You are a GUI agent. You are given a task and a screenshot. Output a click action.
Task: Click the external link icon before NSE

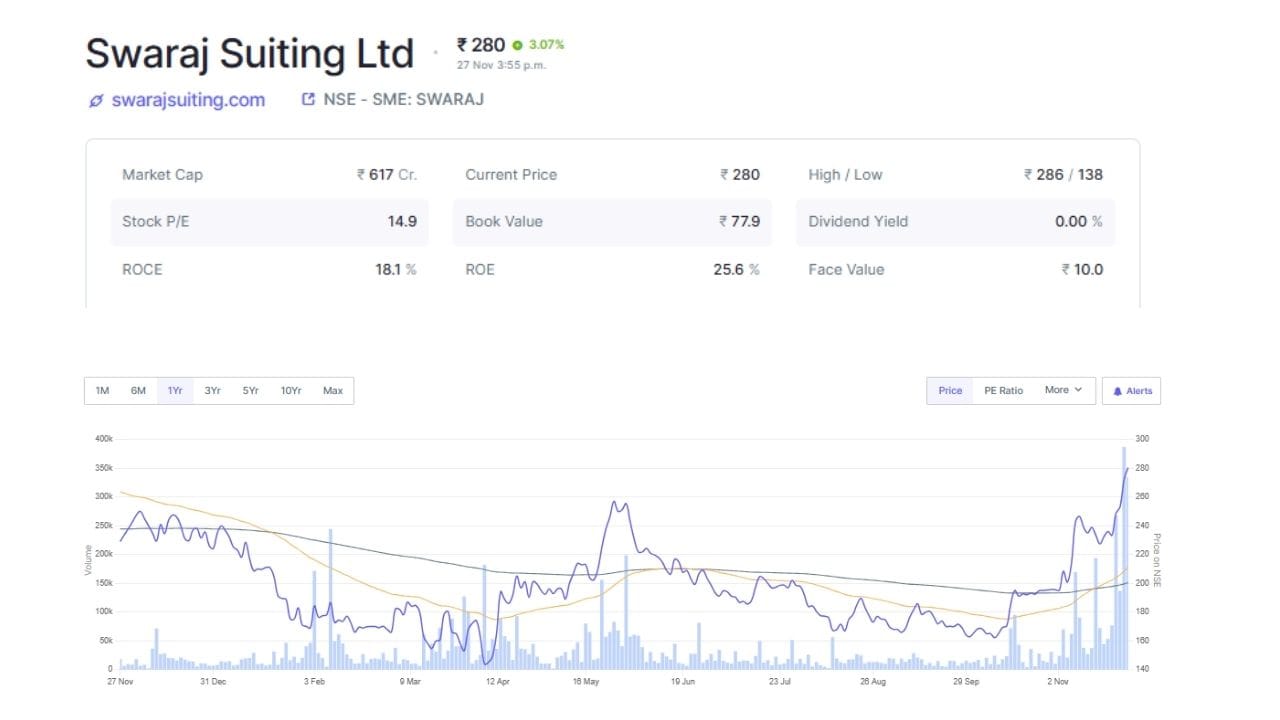click(309, 100)
